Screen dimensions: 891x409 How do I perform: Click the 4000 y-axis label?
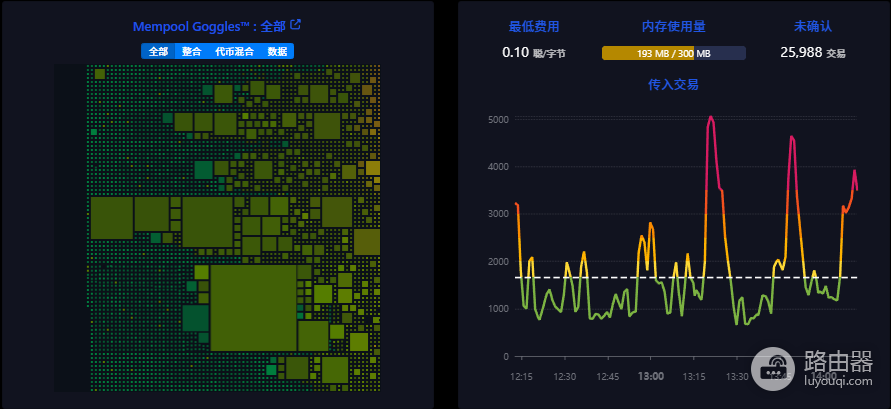click(x=498, y=166)
